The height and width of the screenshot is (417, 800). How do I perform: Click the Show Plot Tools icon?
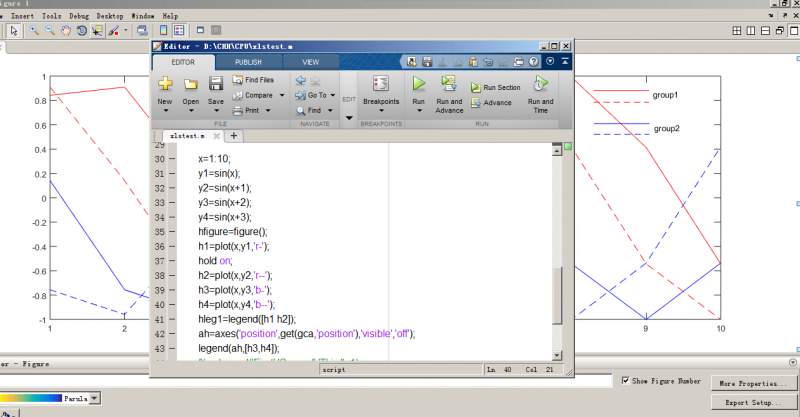coord(216,30)
